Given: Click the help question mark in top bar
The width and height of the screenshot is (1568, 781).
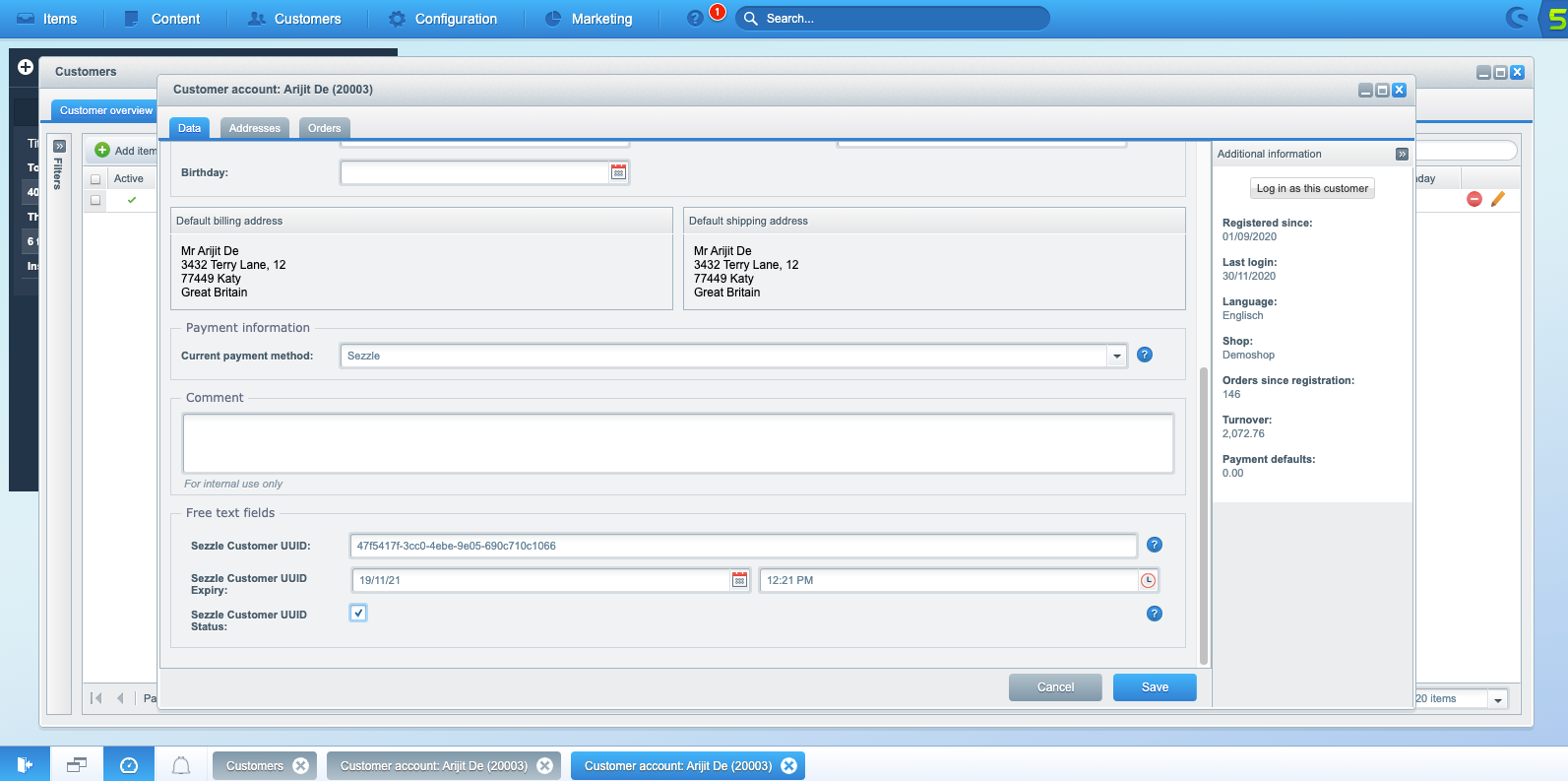Looking at the screenshot, I should pos(695,19).
